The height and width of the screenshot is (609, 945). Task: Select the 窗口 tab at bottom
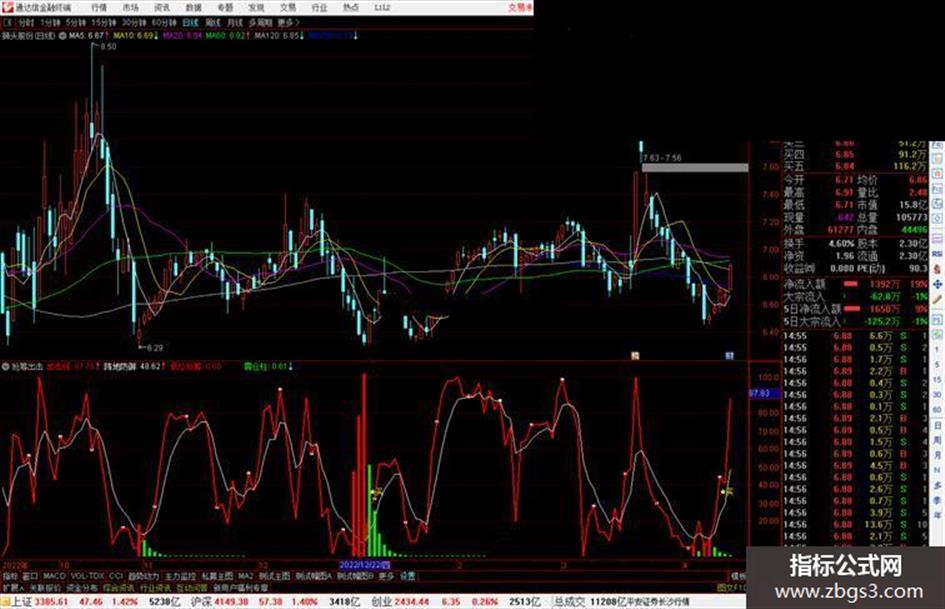pos(30,576)
